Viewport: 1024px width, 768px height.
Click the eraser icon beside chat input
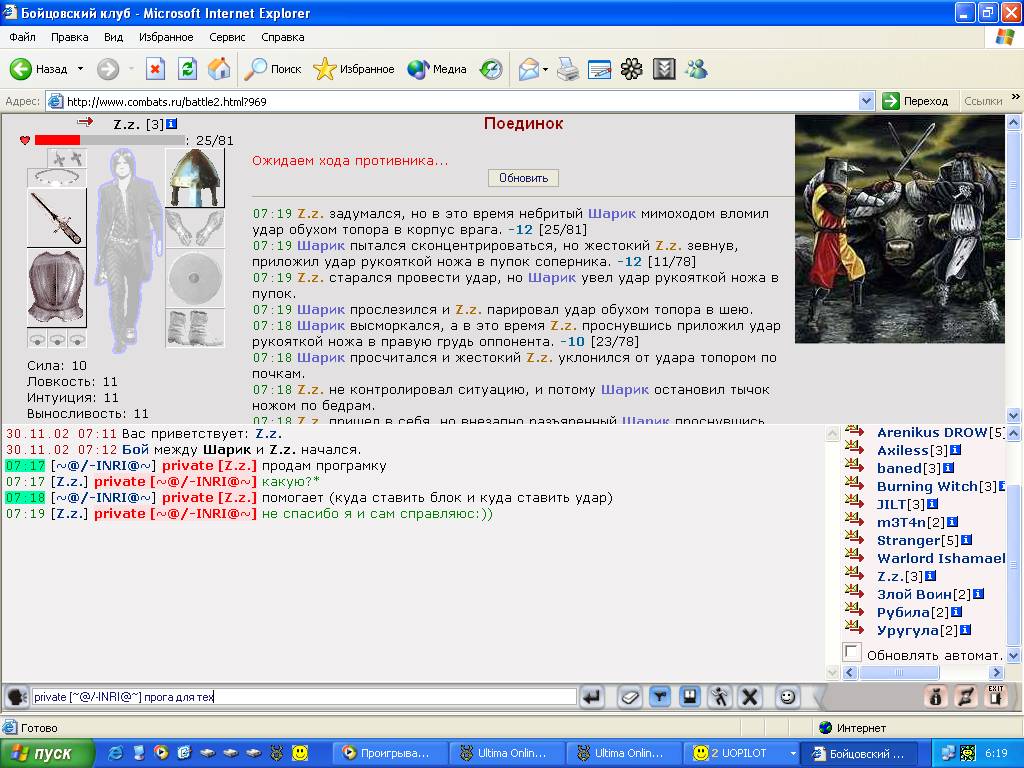point(630,697)
